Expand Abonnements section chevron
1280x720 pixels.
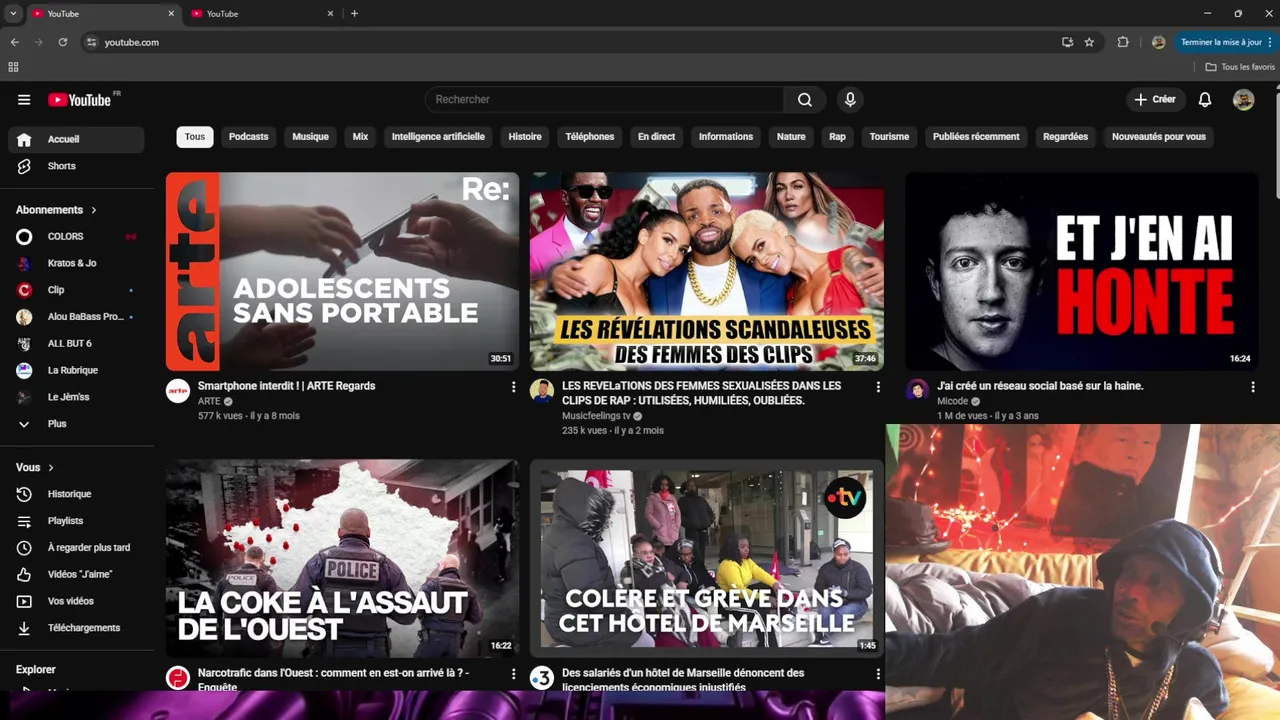[x=94, y=210]
